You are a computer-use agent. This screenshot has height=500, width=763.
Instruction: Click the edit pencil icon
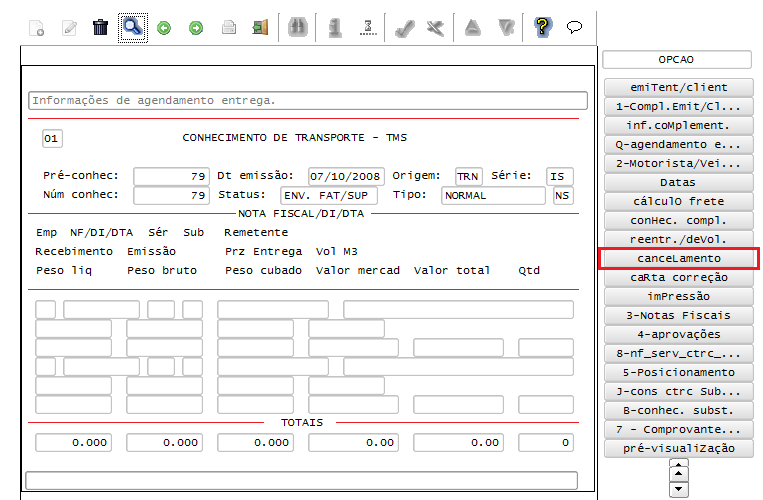click(x=69, y=28)
